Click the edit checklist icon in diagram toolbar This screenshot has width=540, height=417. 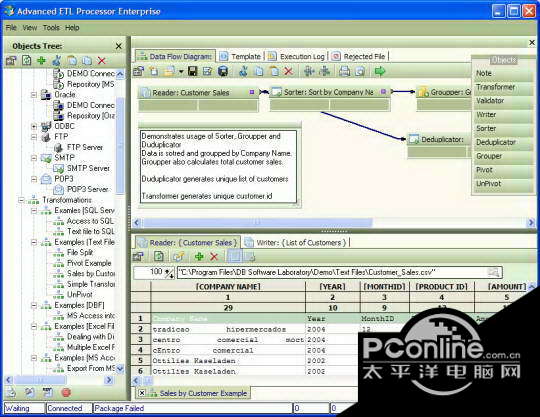[208, 71]
